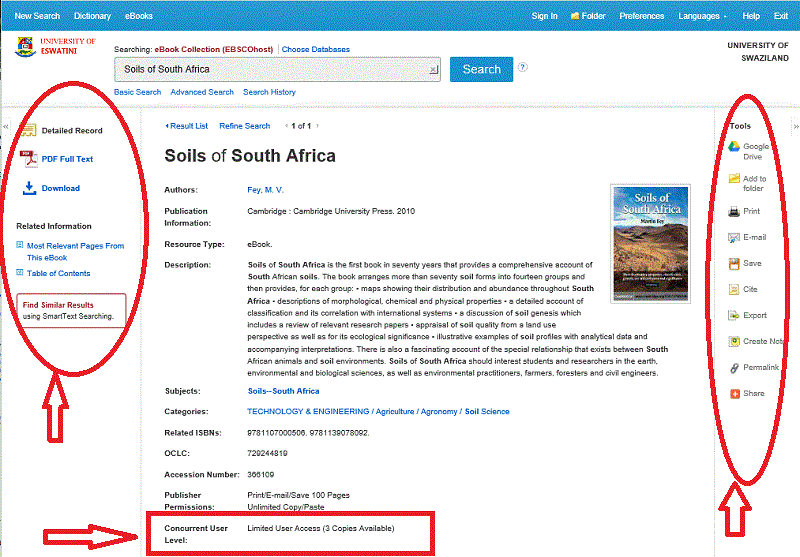Switch to Basic Search

(x=137, y=92)
